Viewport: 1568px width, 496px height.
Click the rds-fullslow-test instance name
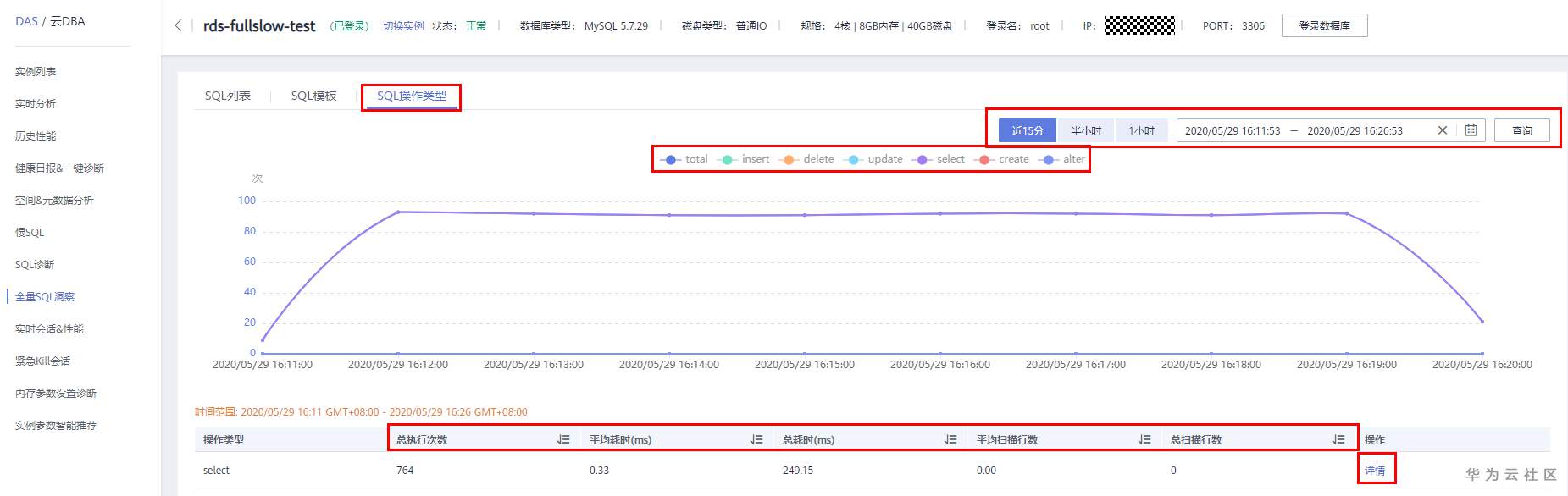pyautogui.click(x=259, y=26)
